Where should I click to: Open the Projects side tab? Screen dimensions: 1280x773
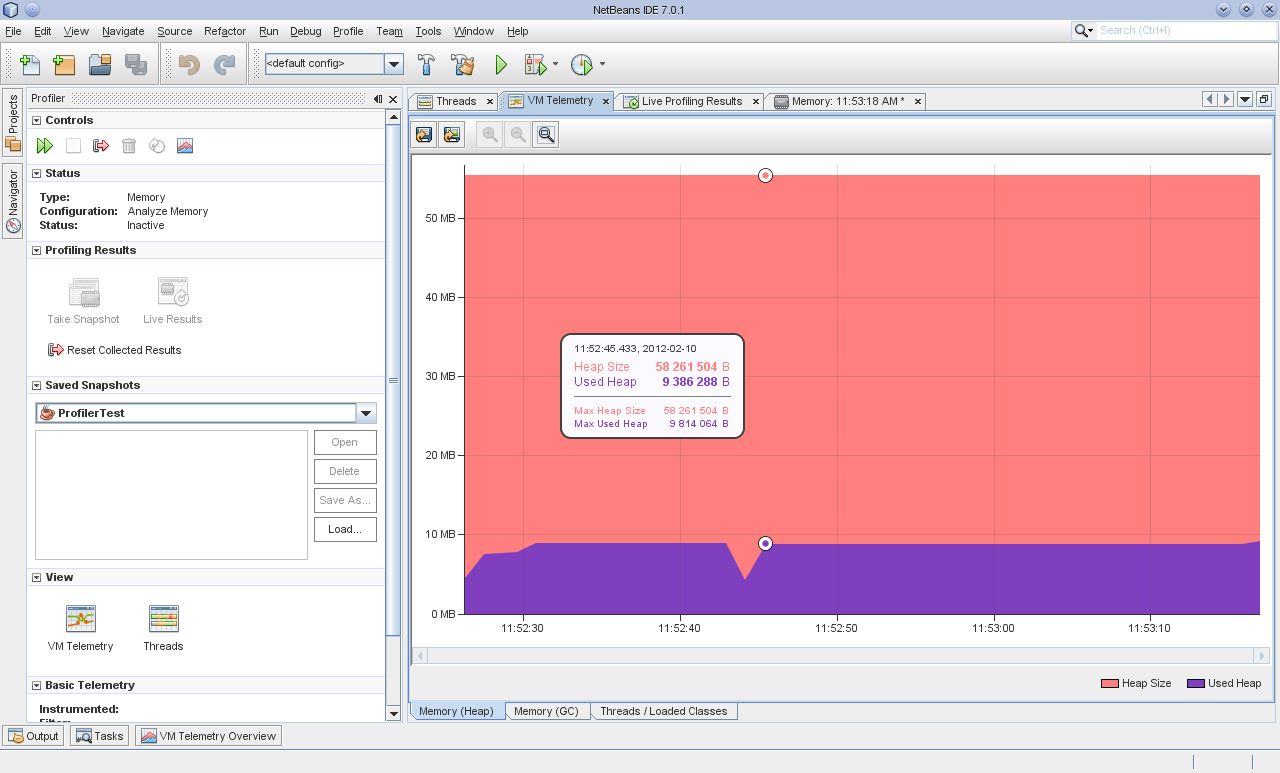13,123
